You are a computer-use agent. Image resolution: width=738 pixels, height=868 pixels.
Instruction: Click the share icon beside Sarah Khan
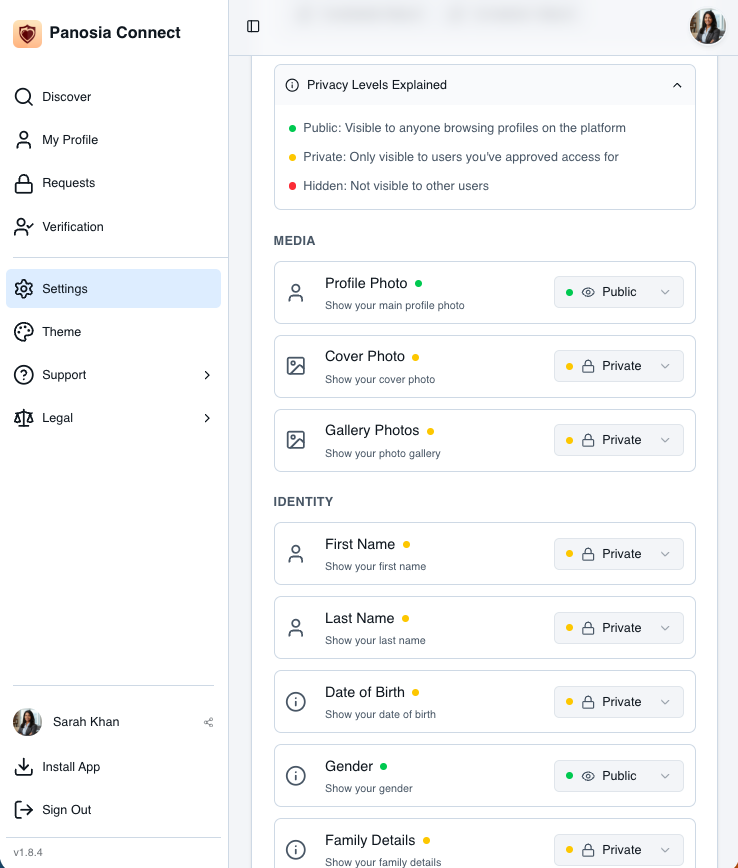pos(209,722)
